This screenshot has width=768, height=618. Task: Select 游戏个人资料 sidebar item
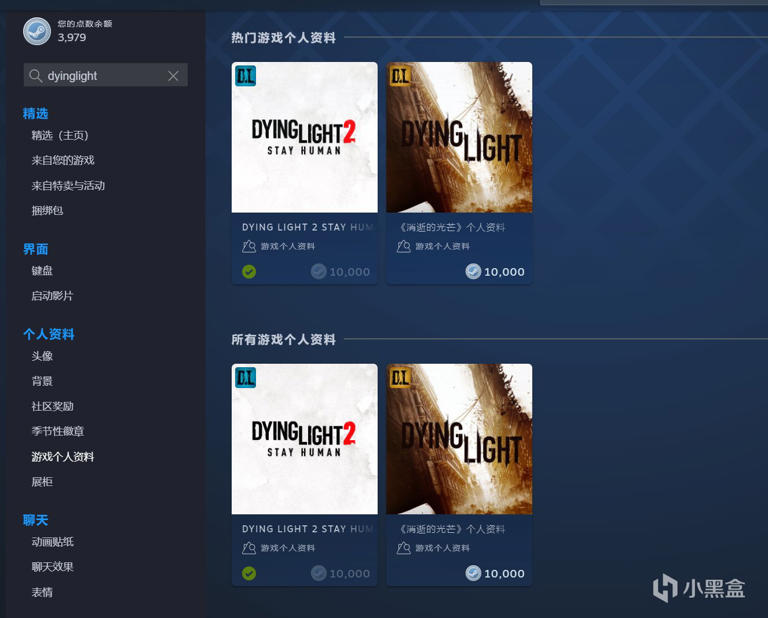(x=63, y=456)
